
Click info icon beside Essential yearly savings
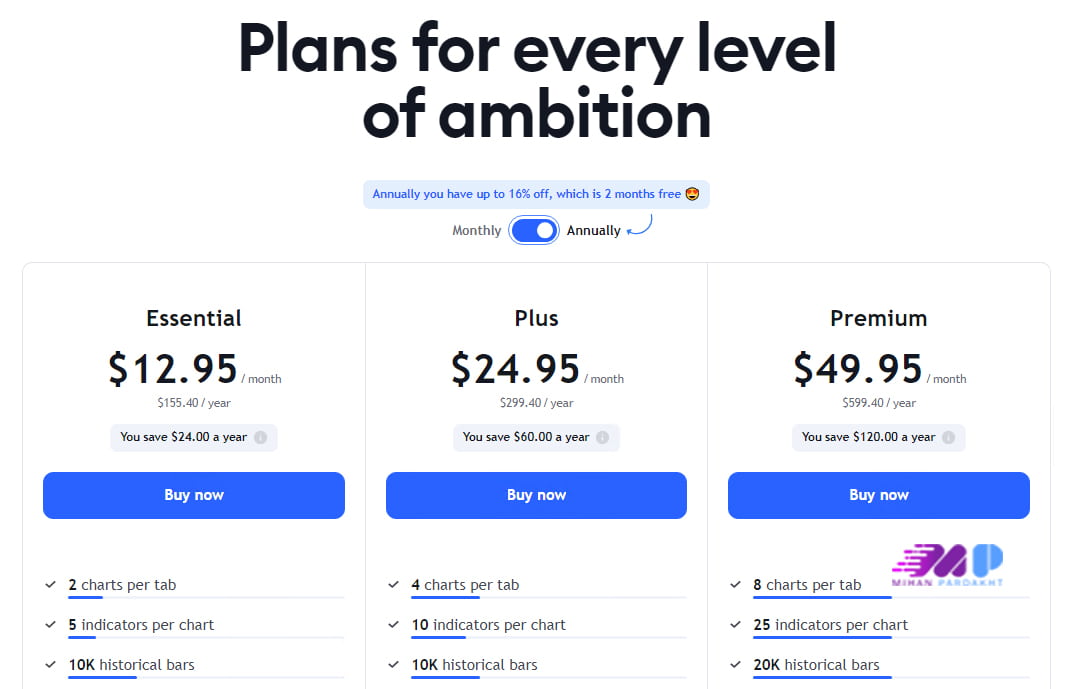(x=260, y=437)
